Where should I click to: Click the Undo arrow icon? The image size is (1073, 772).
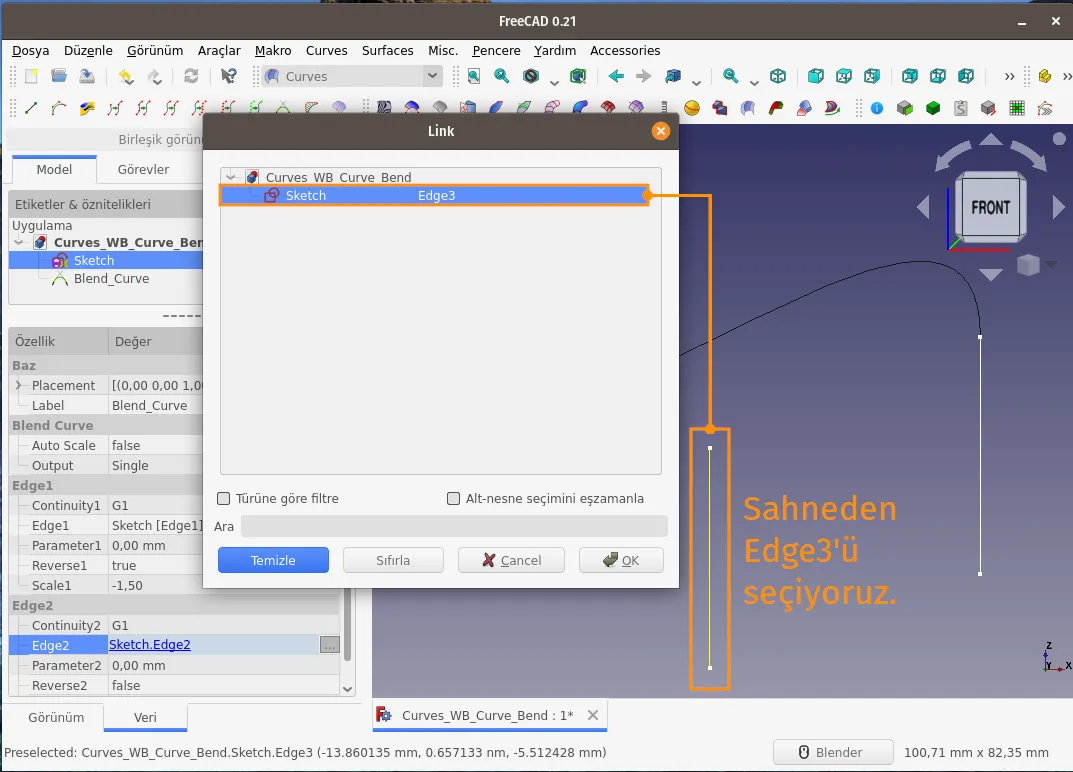coord(126,76)
